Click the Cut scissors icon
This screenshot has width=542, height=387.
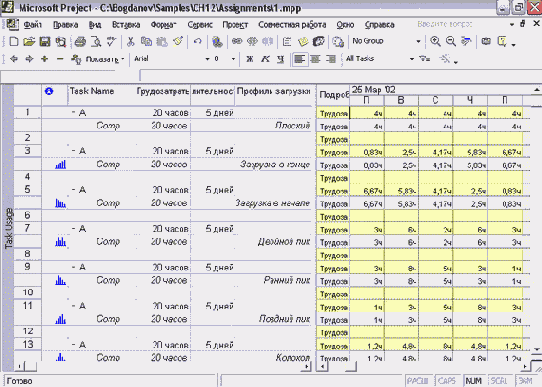(130, 42)
